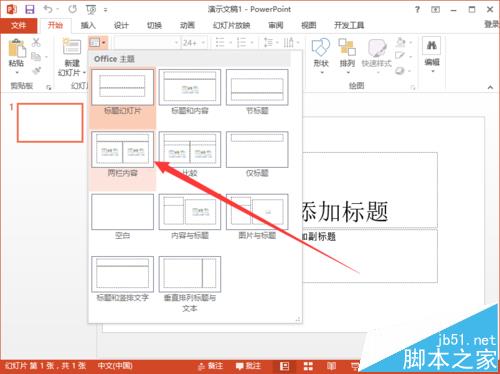
Task: Select the 垂直排列标题与文本 Vertical Title and Text layout
Action: click(x=190, y=285)
